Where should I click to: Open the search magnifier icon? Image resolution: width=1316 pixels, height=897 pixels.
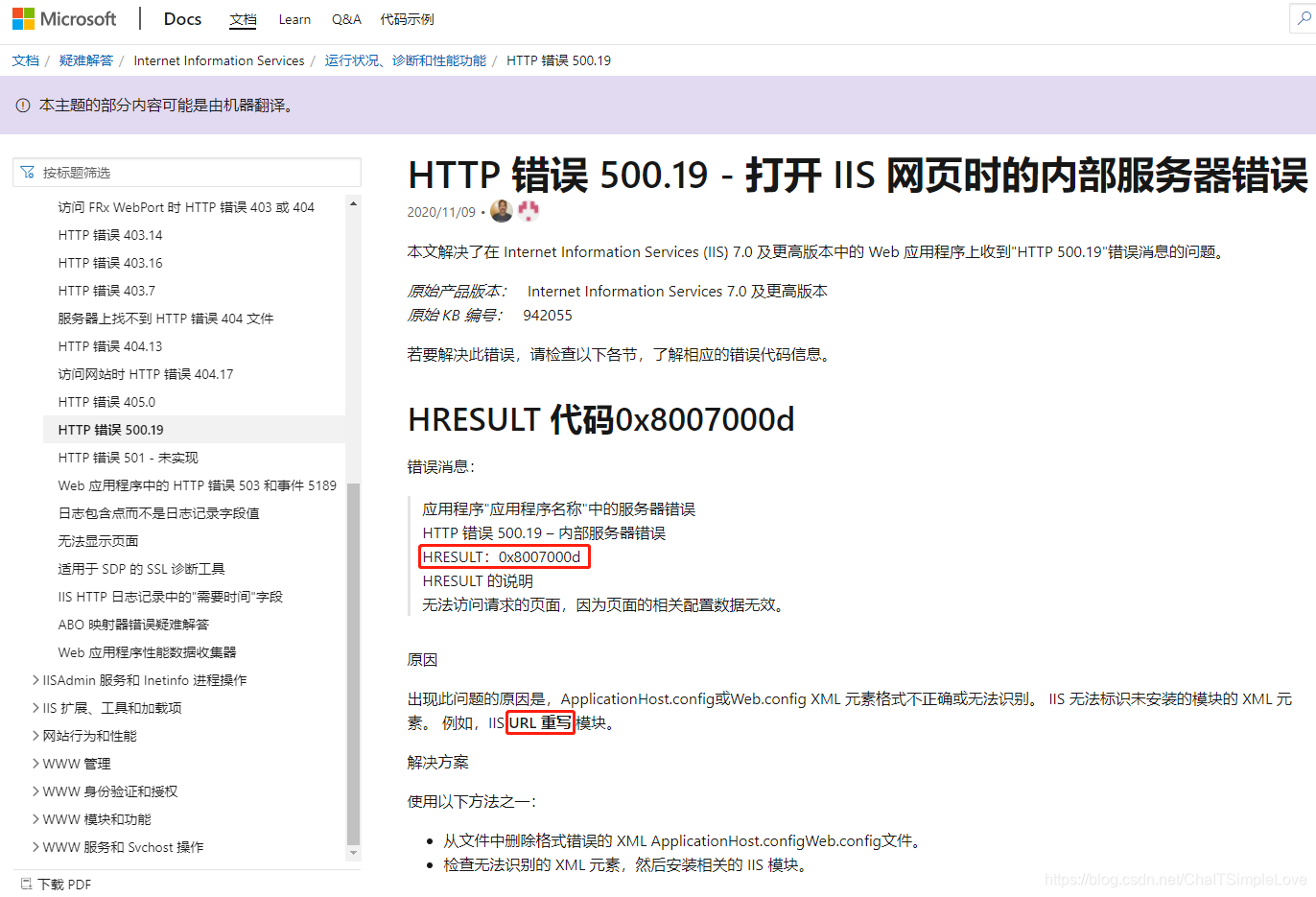[x=1304, y=19]
